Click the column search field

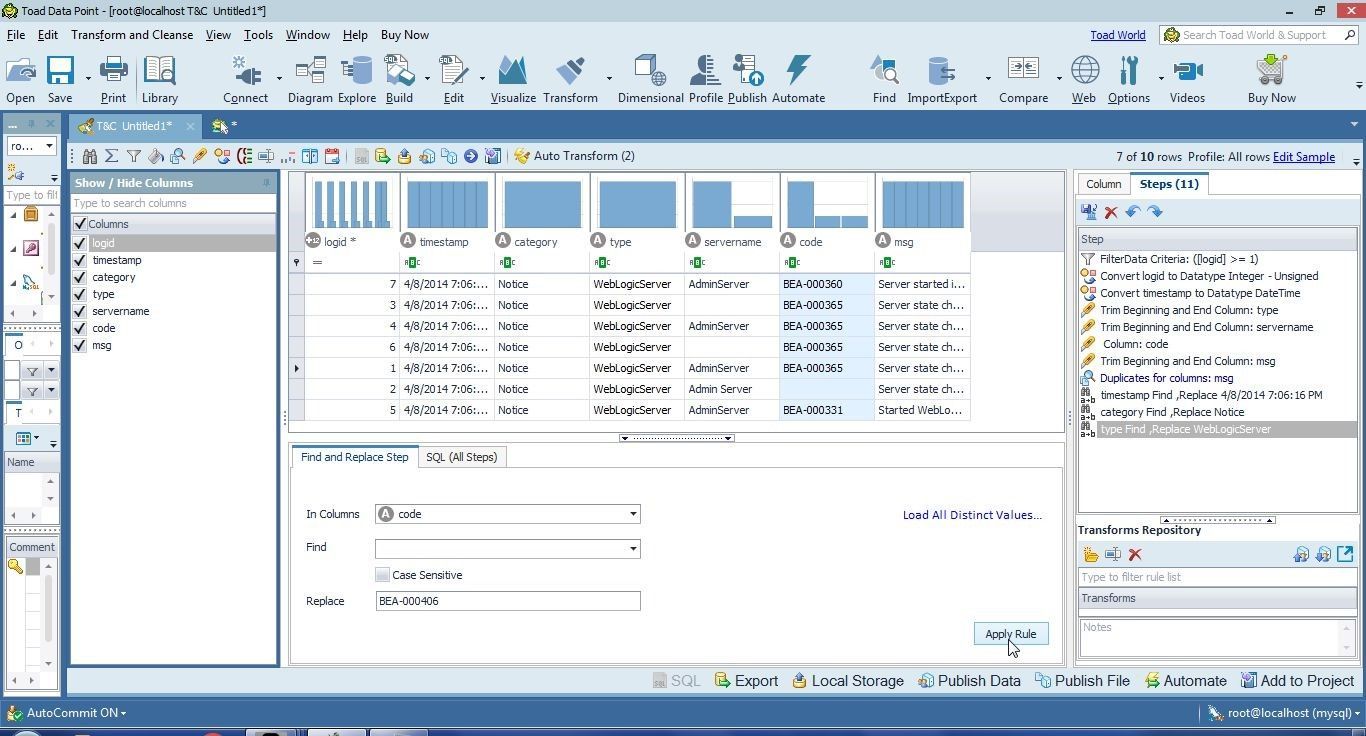coord(173,203)
